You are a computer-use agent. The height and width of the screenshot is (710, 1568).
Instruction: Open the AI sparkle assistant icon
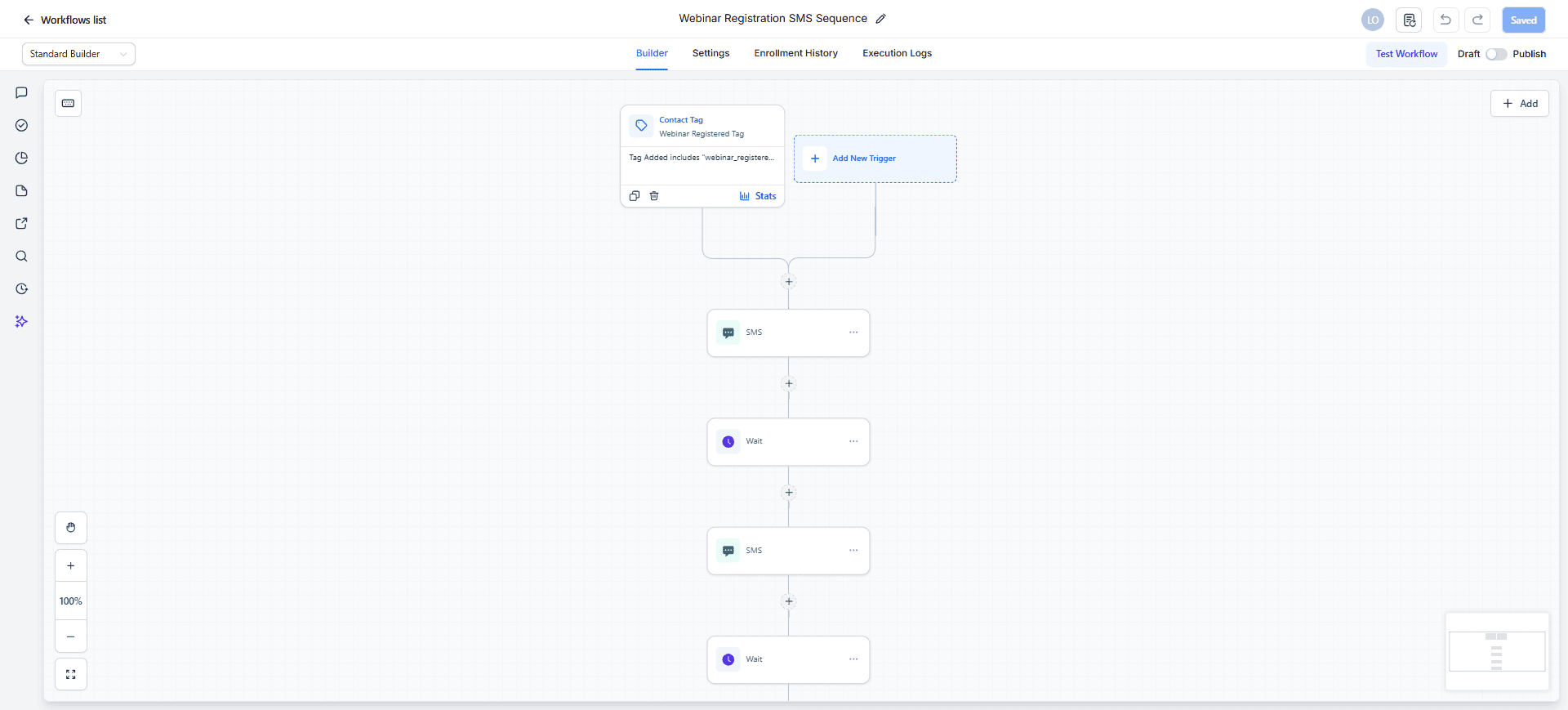coord(22,322)
